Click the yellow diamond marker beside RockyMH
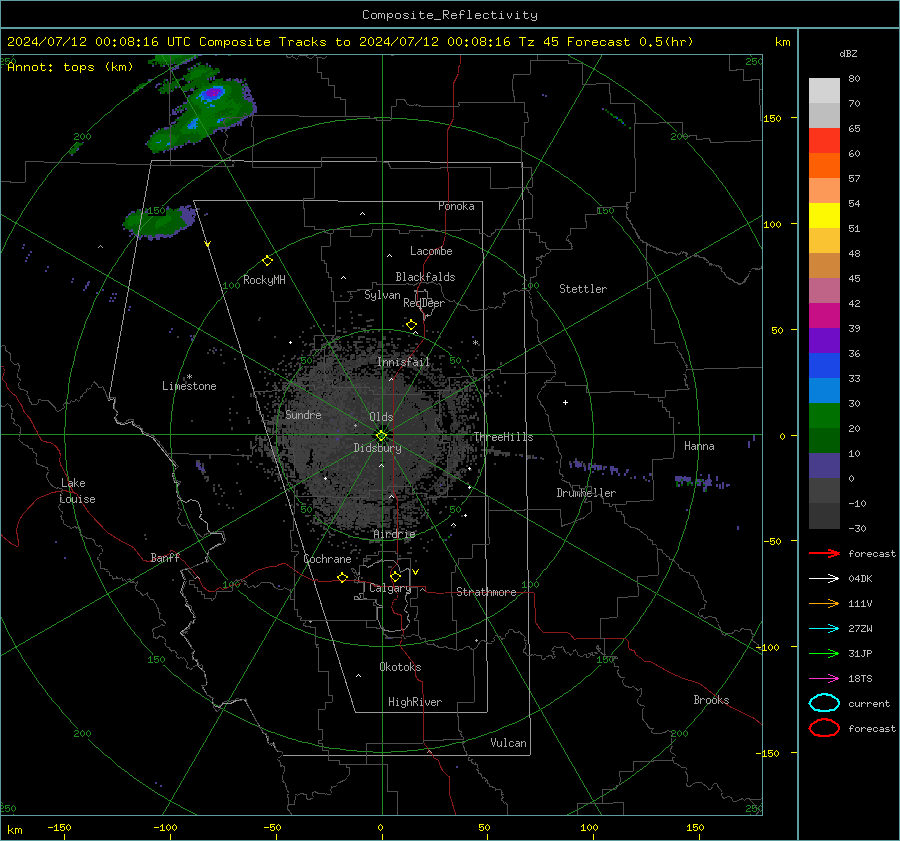This screenshot has width=900, height=841. coord(267,261)
